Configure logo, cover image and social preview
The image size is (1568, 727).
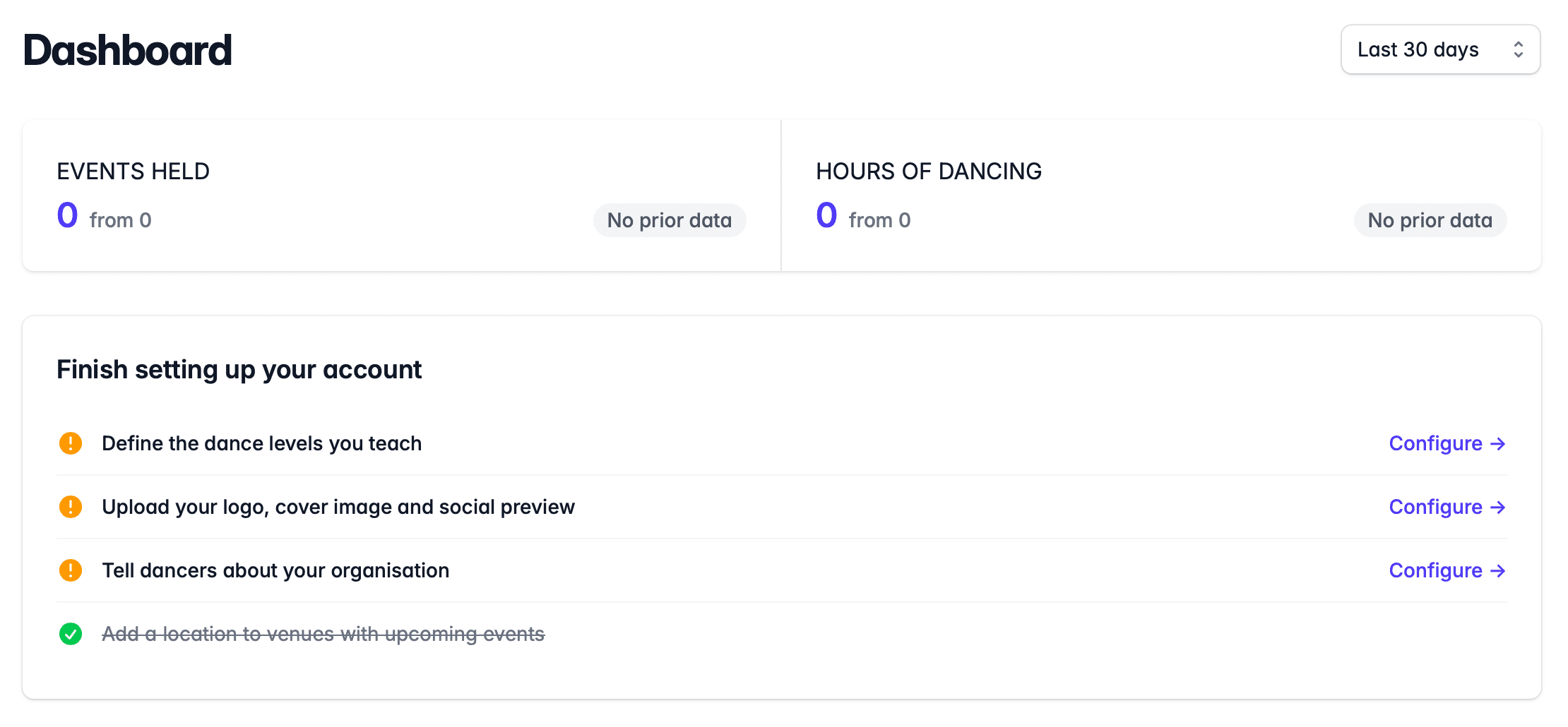tap(1447, 507)
